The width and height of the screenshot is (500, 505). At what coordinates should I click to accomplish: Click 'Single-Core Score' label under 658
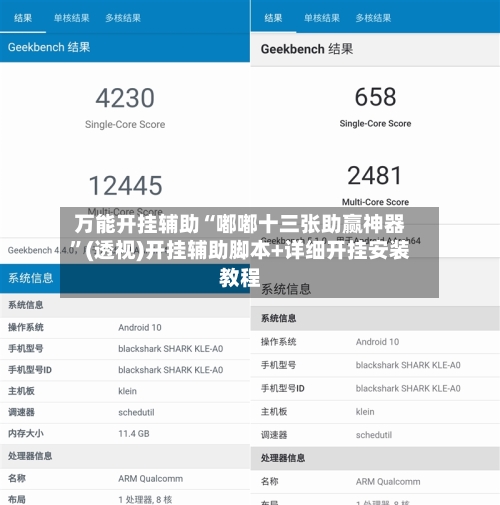coord(375,123)
